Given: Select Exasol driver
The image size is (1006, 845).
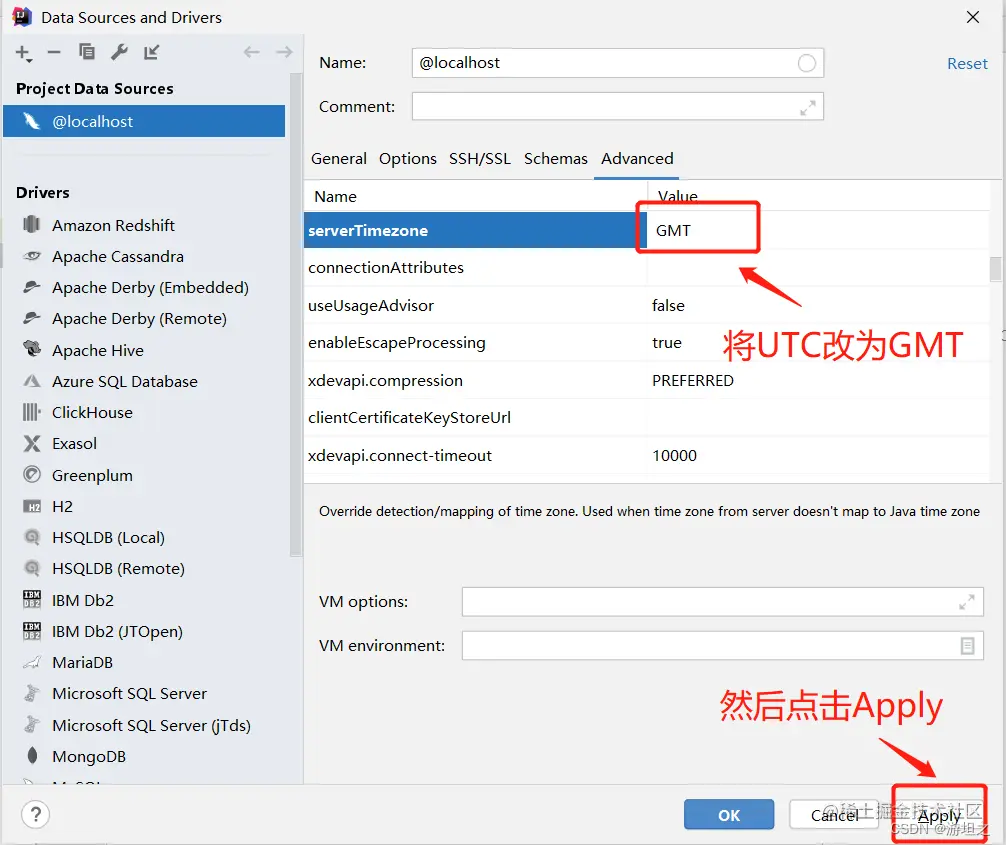Looking at the screenshot, I should [x=74, y=444].
